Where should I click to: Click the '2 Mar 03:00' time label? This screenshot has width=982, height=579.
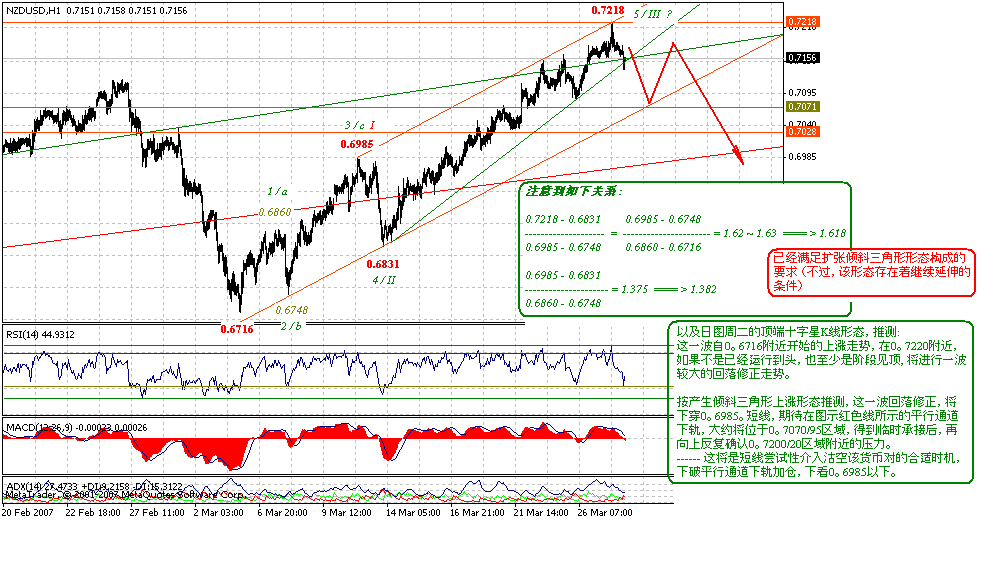(x=219, y=512)
